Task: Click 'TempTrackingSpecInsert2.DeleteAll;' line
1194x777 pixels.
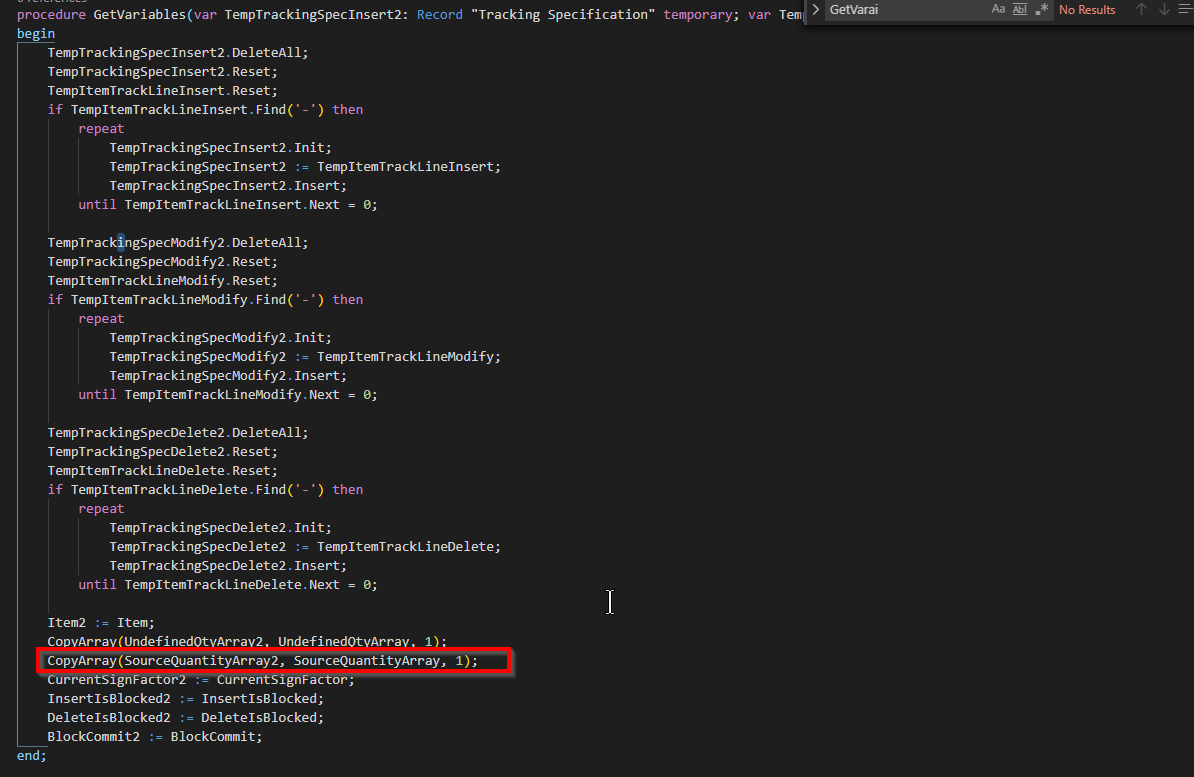Action: click(177, 53)
